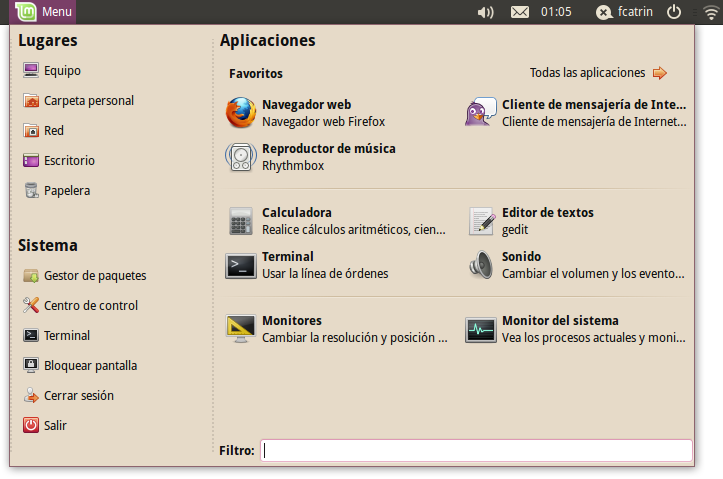Open the fcatrin user menu
Screen dimensions: 723x479
click(624, 12)
